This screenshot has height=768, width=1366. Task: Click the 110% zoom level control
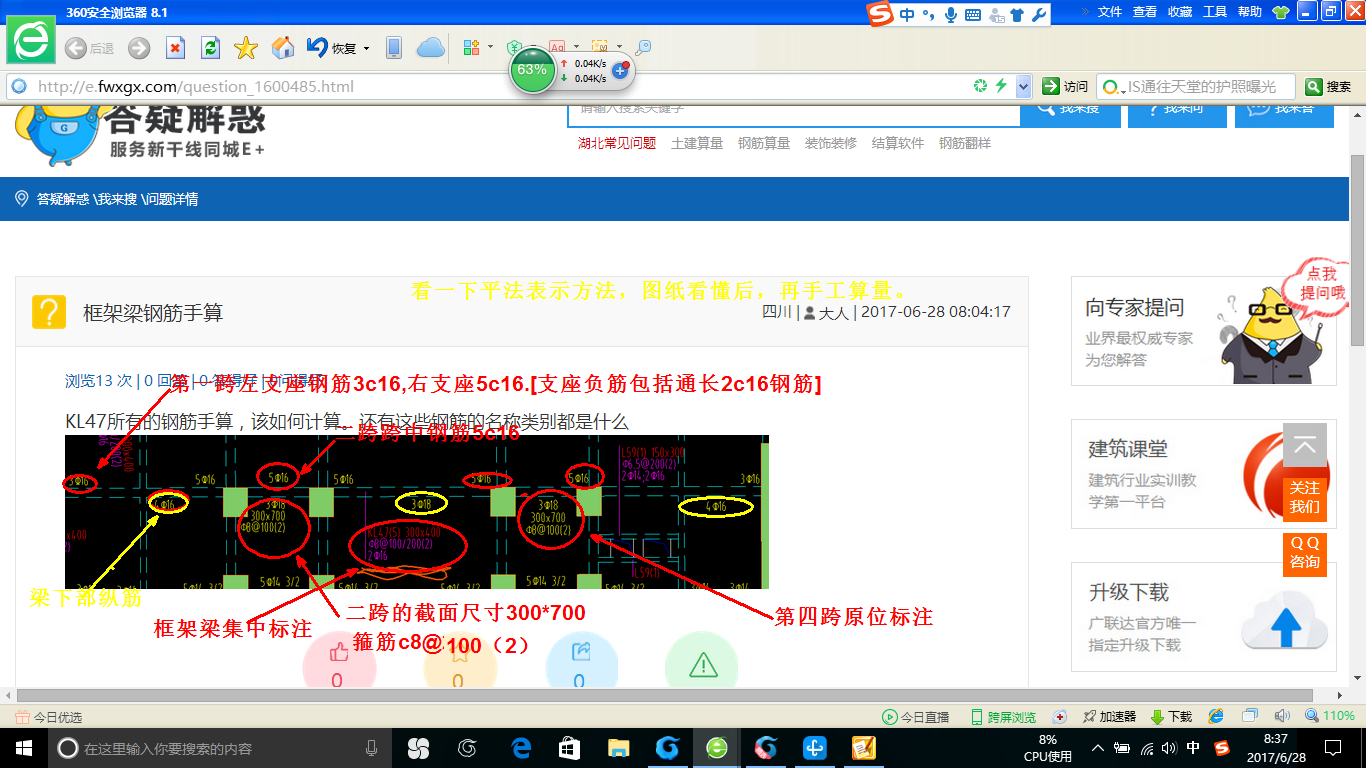point(1330,716)
